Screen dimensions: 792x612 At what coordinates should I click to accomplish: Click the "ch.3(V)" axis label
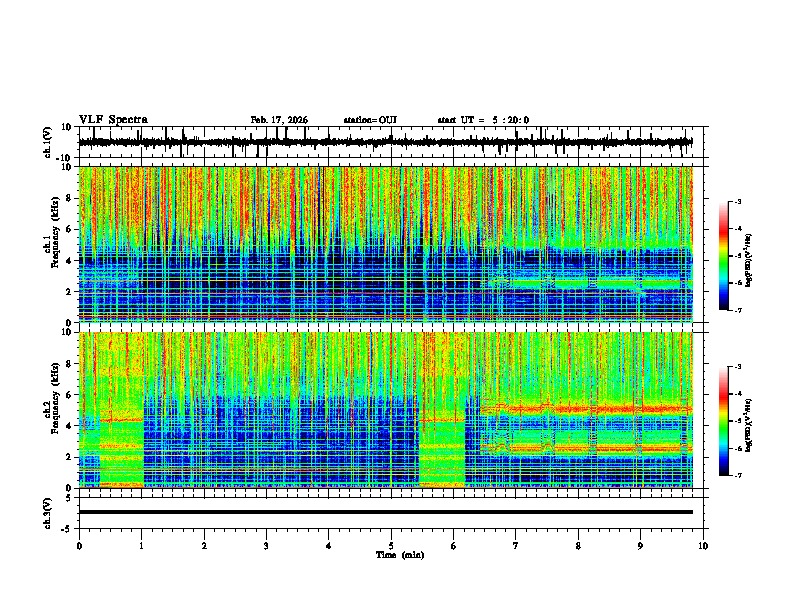[x=48, y=513]
